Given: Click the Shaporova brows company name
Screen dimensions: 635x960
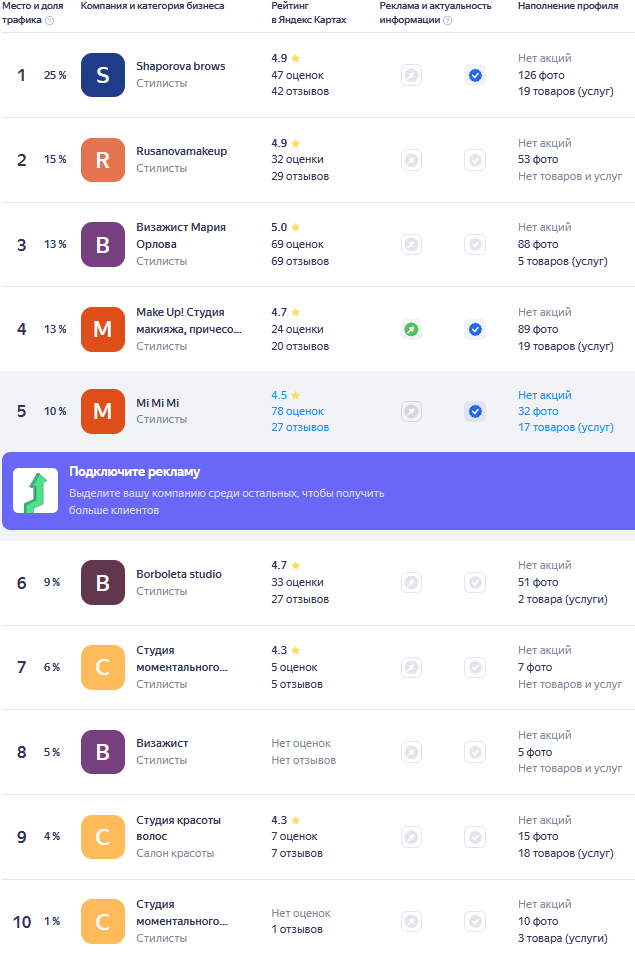Looking at the screenshot, I should coord(181,66).
